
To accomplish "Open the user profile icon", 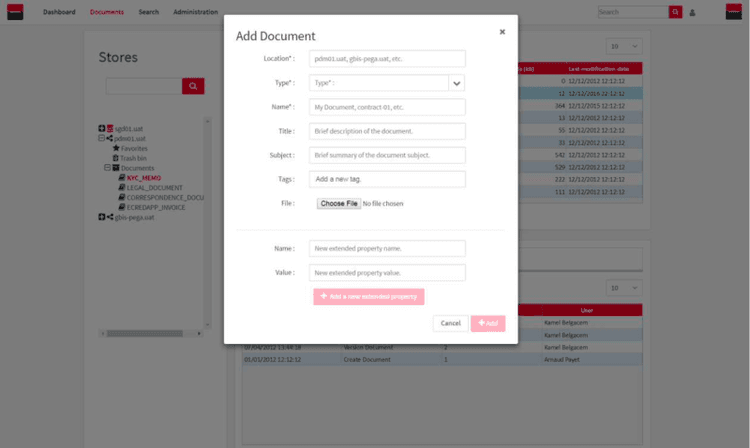I will pyautogui.click(x=692, y=13).
